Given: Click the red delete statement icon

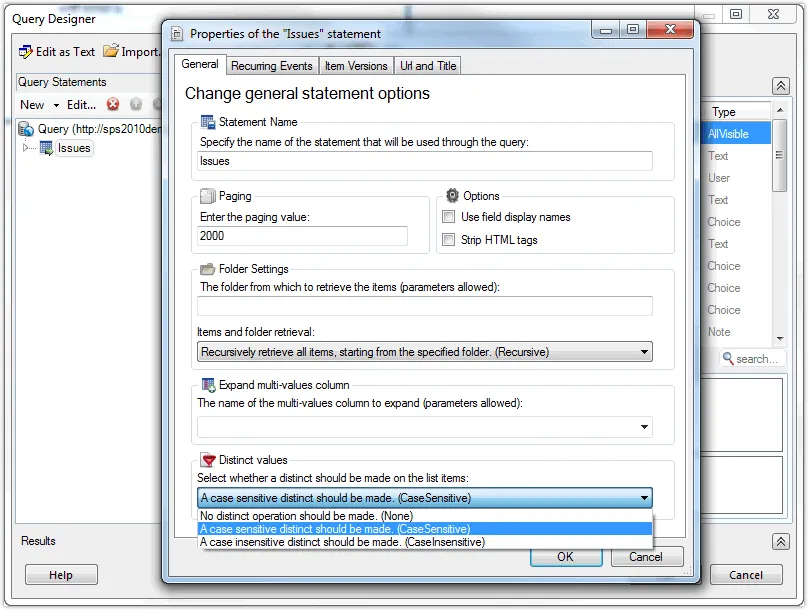Looking at the screenshot, I should (113, 104).
